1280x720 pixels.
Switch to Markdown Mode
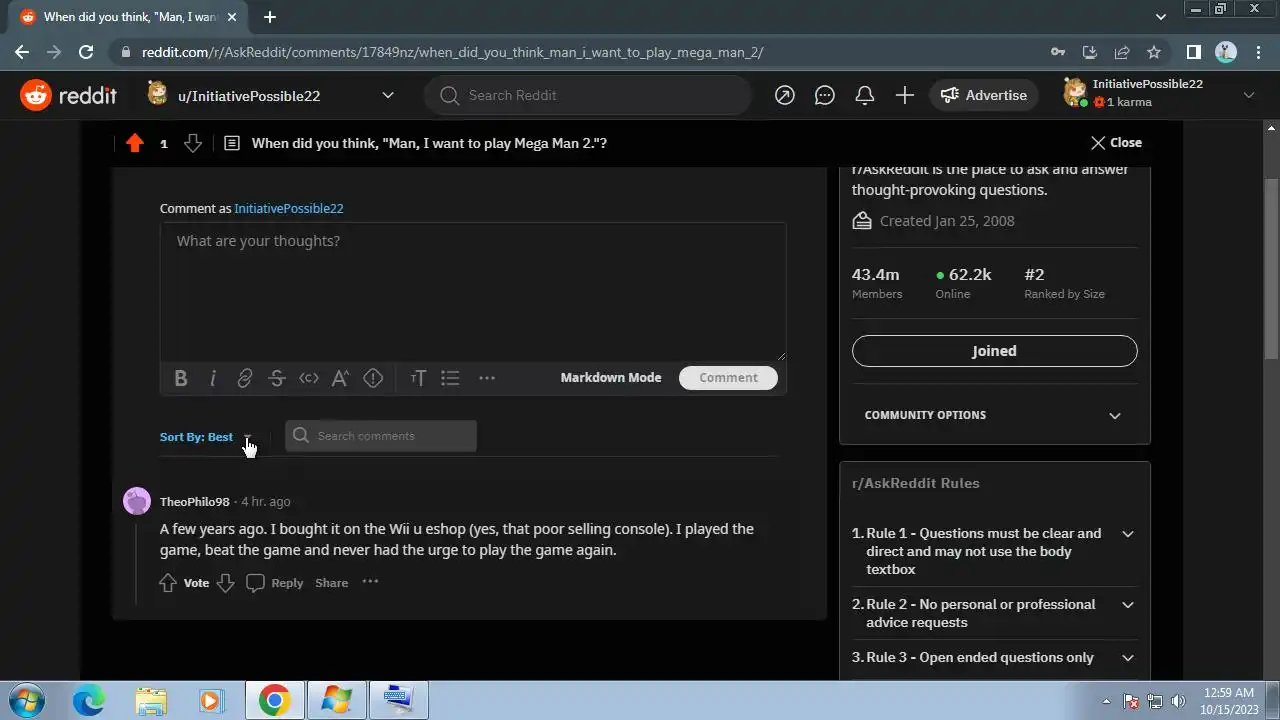coord(611,378)
